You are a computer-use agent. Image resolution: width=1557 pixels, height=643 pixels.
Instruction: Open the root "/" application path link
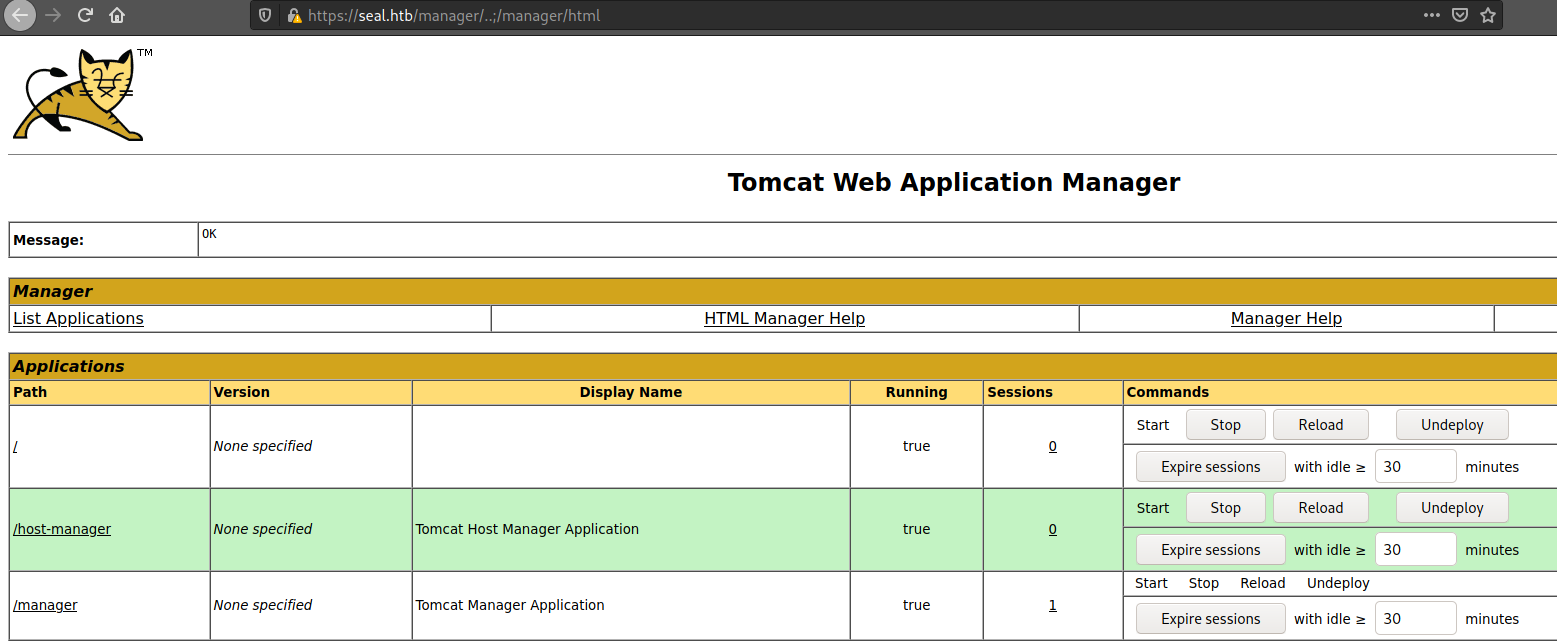pyautogui.click(x=15, y=446)
